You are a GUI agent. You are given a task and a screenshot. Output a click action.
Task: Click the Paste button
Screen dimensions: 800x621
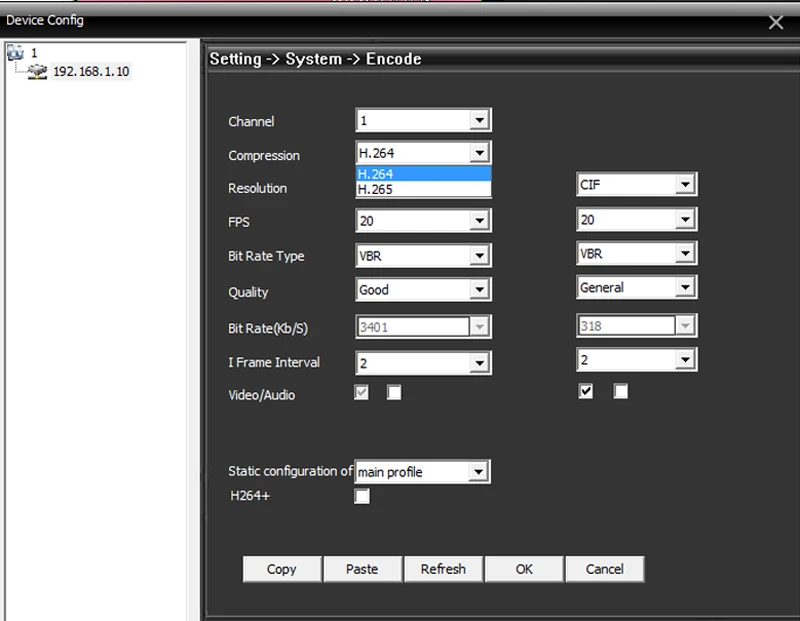click(x=362, y=569)
